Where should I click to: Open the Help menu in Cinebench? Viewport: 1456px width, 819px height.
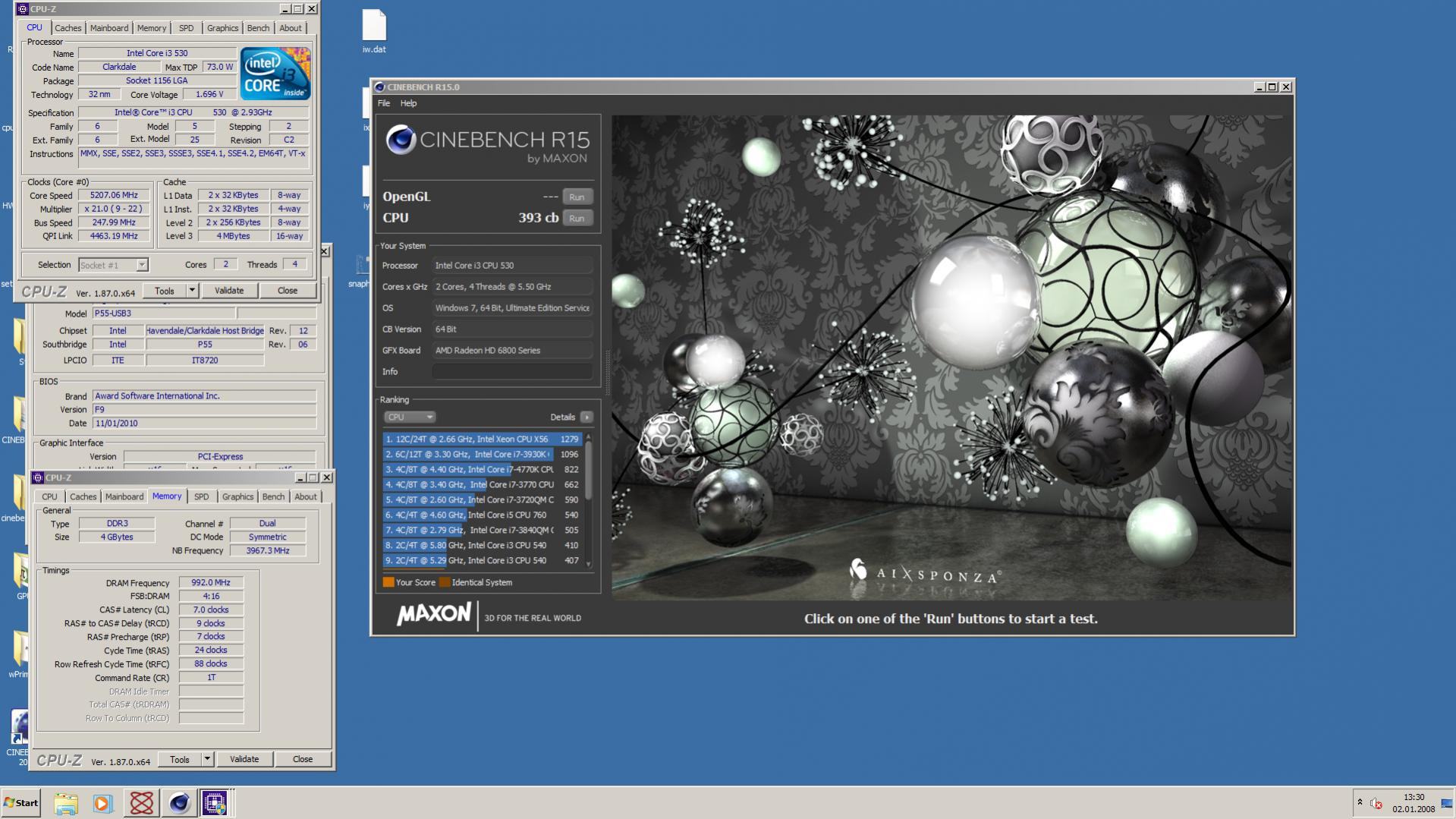[x=408, y=103]
